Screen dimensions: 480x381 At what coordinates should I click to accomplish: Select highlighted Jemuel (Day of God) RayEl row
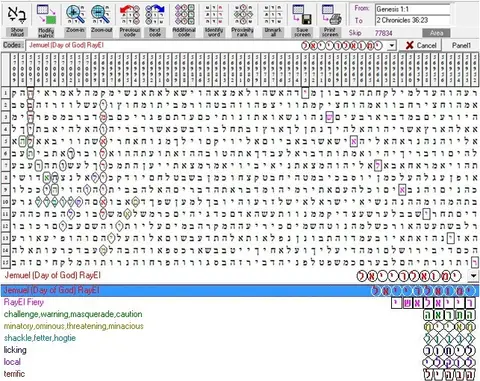tap(240, 290)
